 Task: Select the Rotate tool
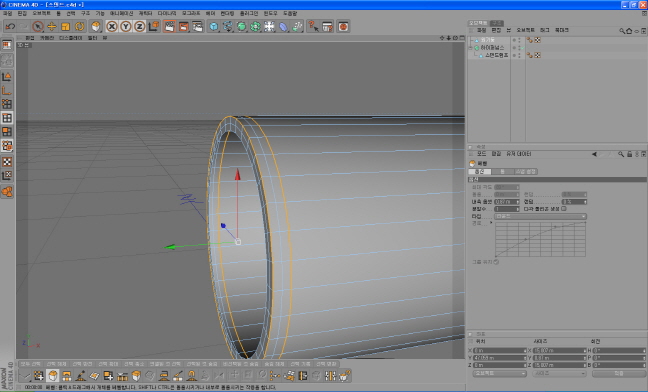coord(79,26)
